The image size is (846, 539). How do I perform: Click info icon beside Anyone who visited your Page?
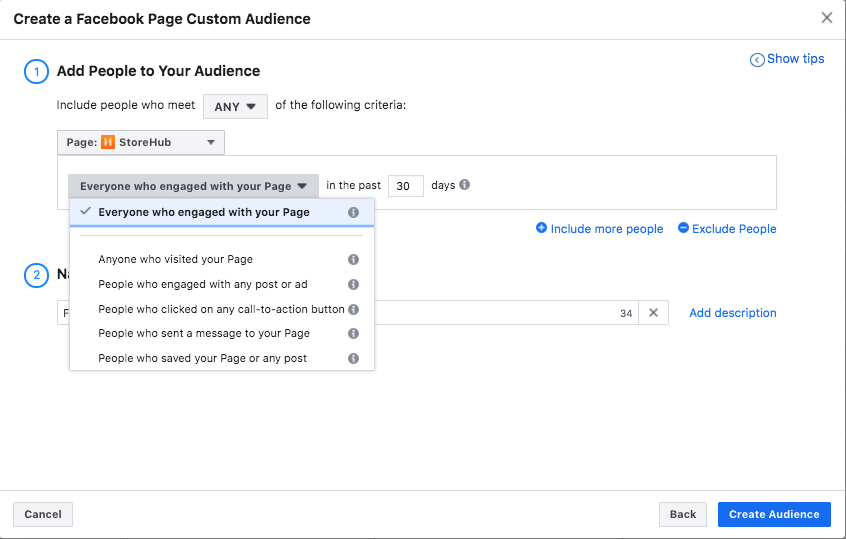(x=353, y=260)
